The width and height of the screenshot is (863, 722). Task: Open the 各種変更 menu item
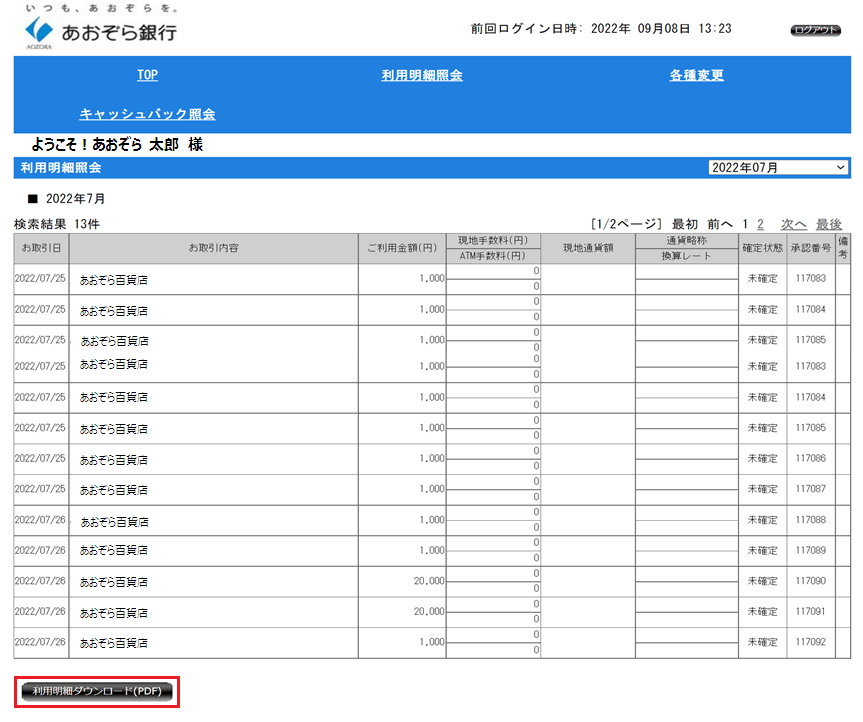[x=696, y=76]
